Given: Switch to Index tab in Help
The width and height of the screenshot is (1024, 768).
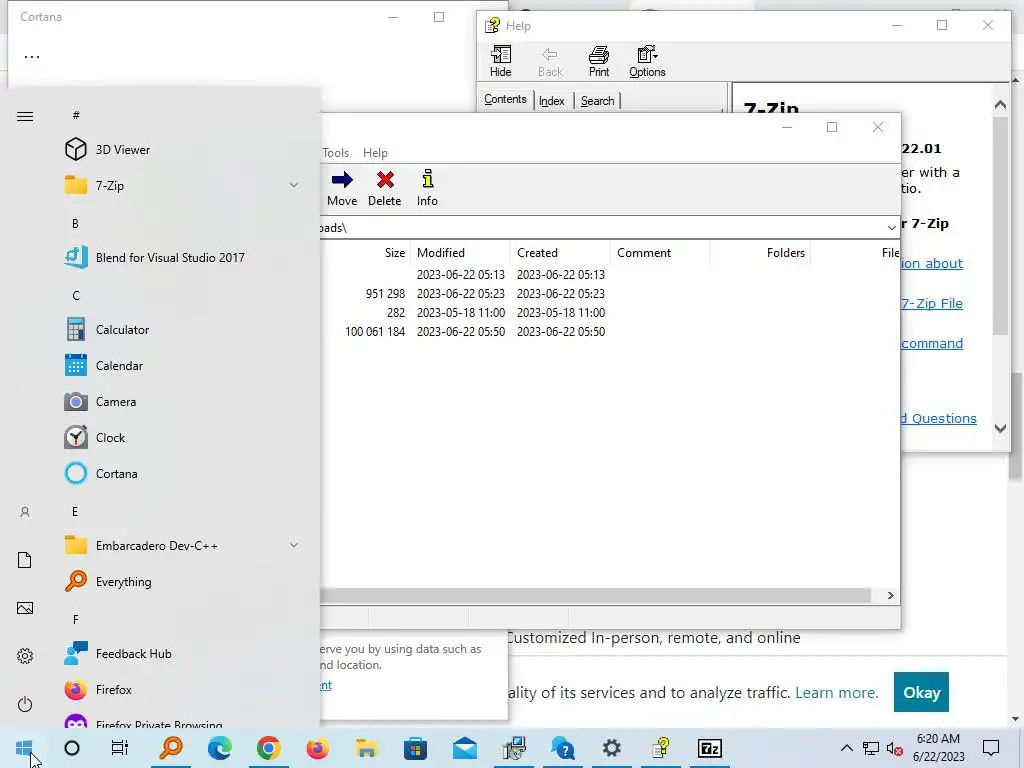Looking at the screenshot, I should point(552,101).
